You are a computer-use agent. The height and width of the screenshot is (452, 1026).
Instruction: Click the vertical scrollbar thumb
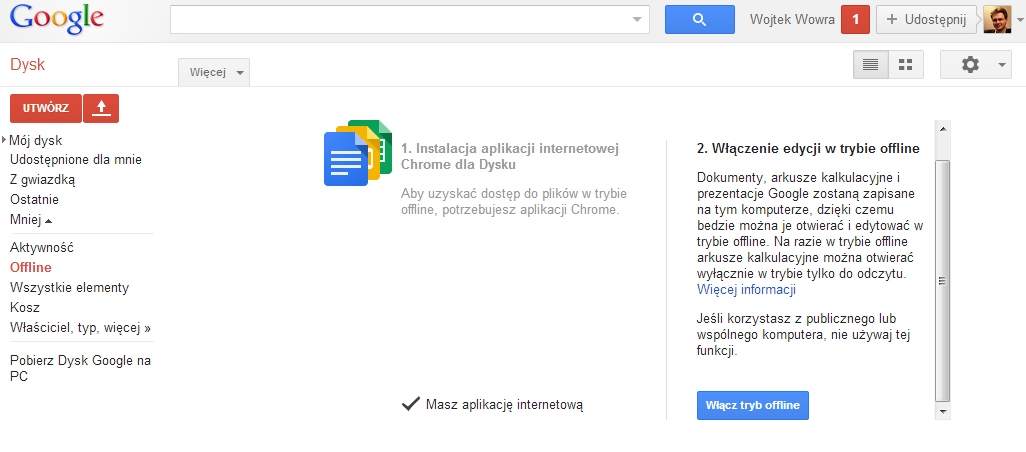pos(943,281)
